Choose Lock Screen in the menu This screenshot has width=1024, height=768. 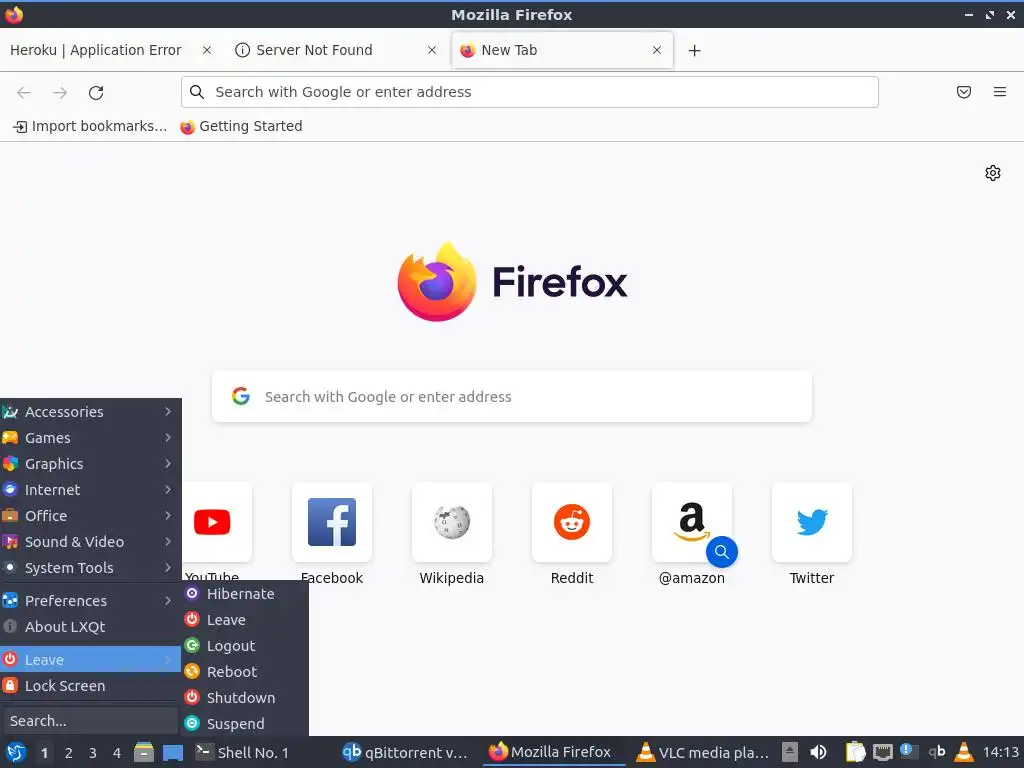pos(90,686)
